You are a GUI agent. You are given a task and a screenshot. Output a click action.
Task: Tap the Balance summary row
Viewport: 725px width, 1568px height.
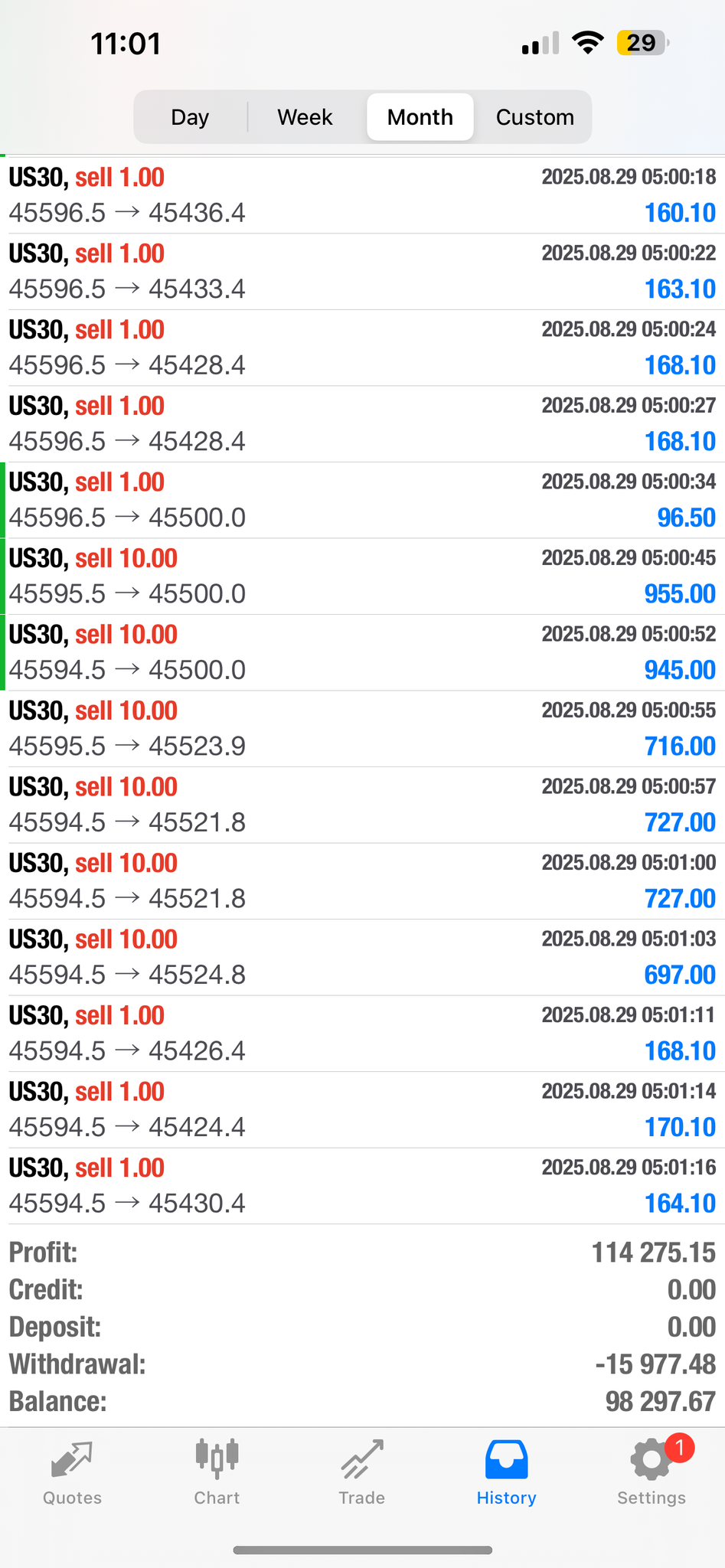[362, 1402]
